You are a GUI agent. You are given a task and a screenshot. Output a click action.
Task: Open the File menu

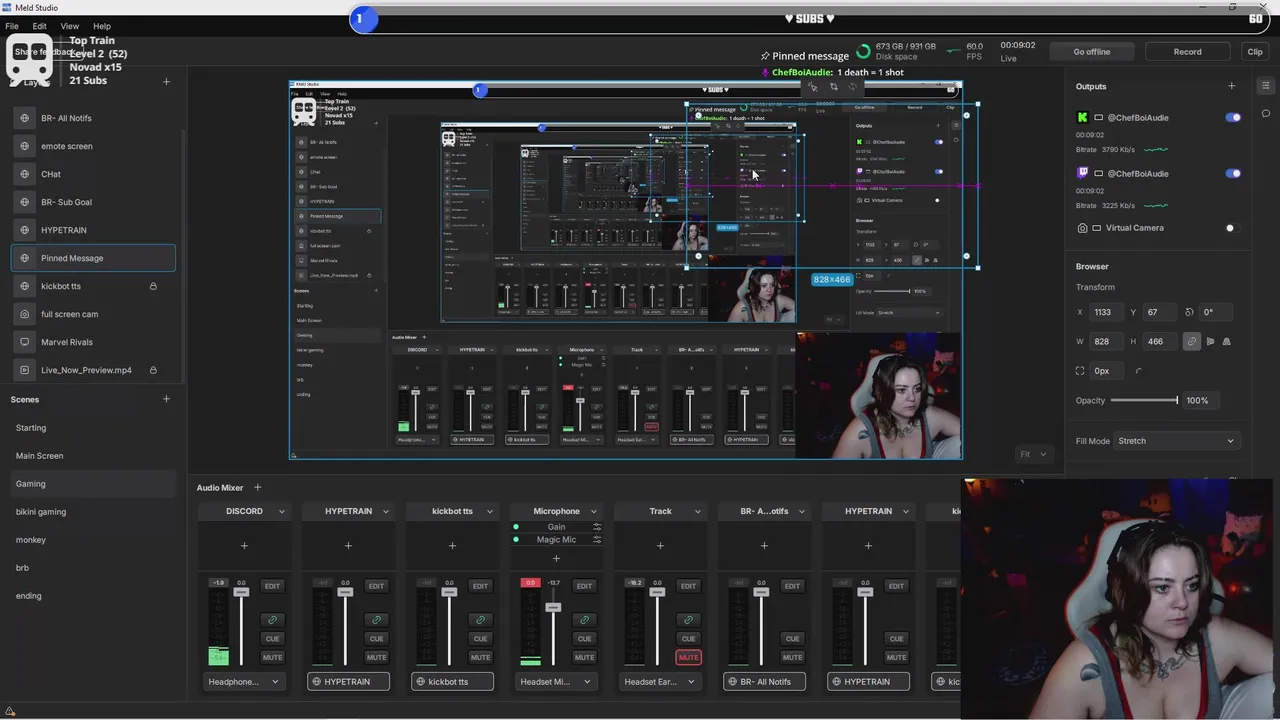(12, 26)
